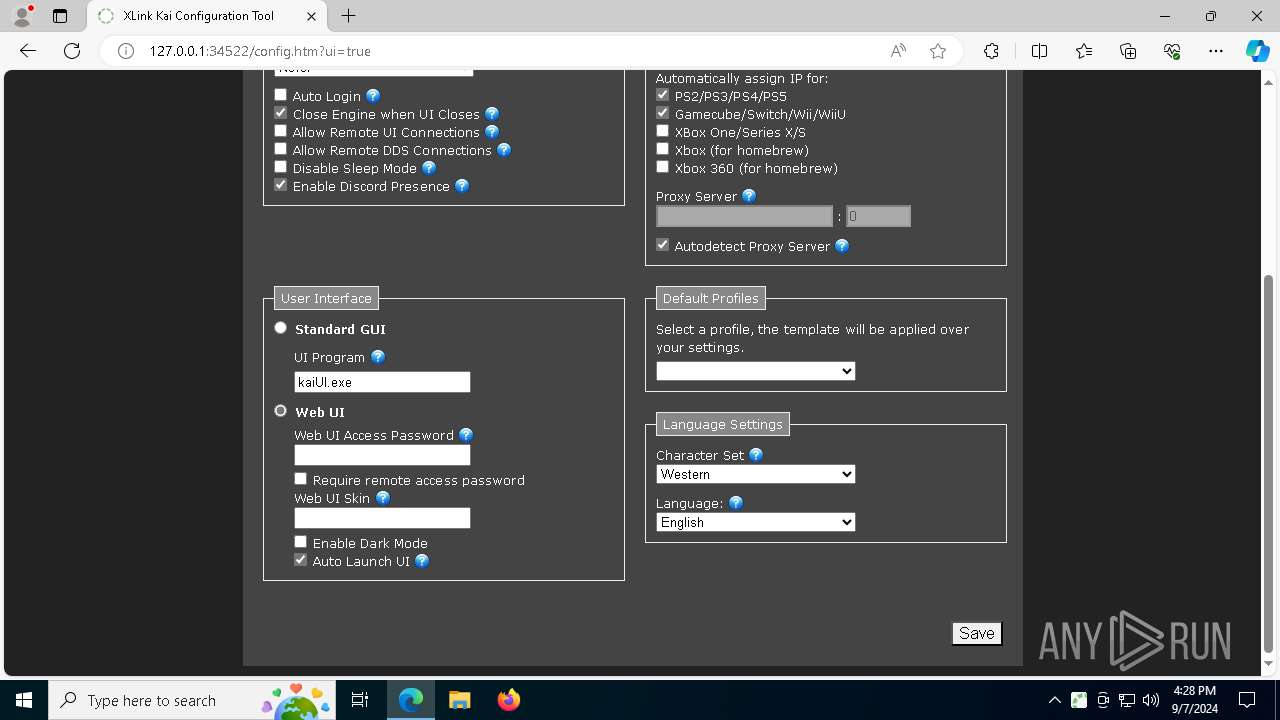
Task: Open browser tab actions menu
Action: coord(60,16)
